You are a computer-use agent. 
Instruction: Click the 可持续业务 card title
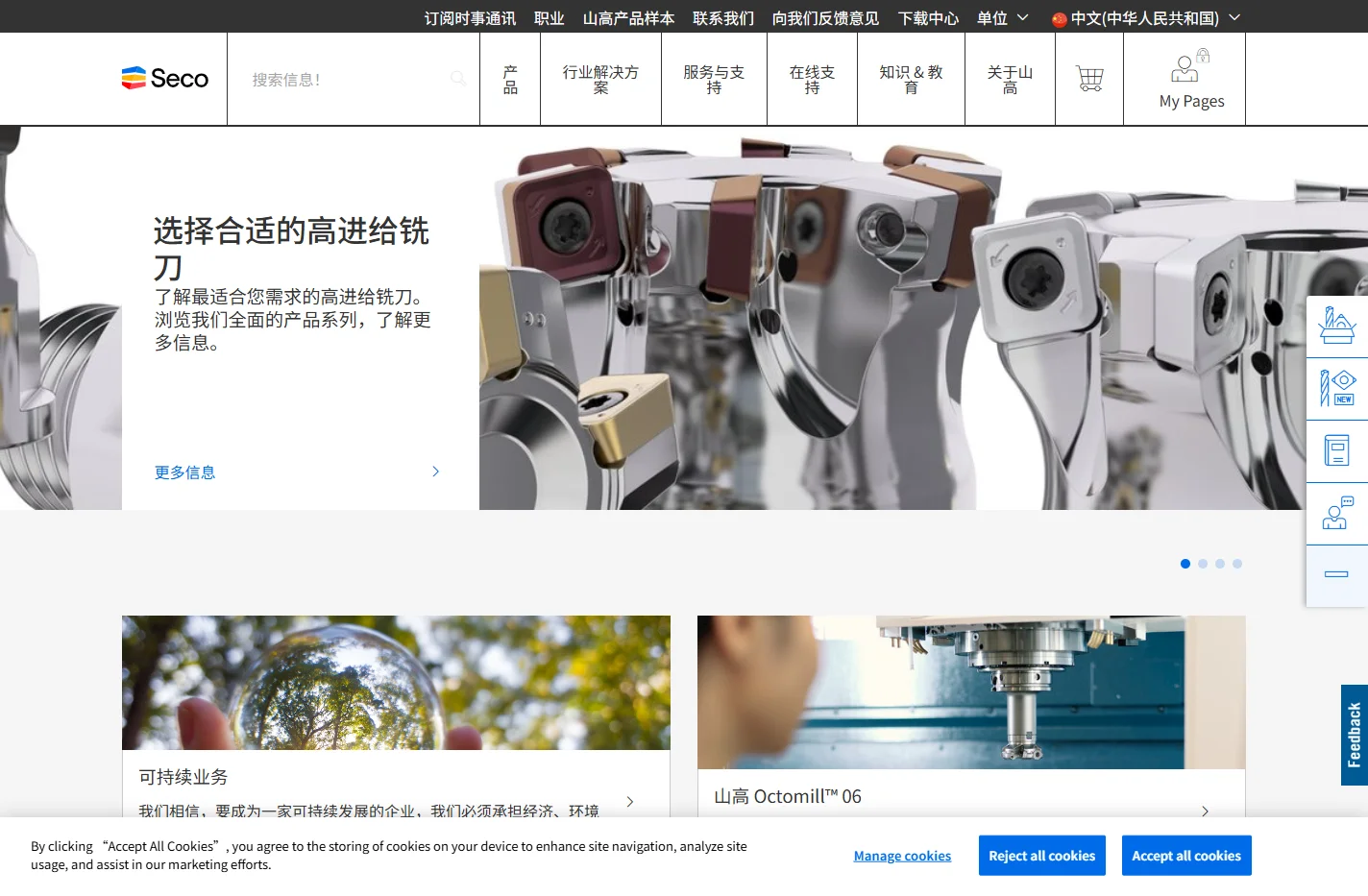point(183,777)
